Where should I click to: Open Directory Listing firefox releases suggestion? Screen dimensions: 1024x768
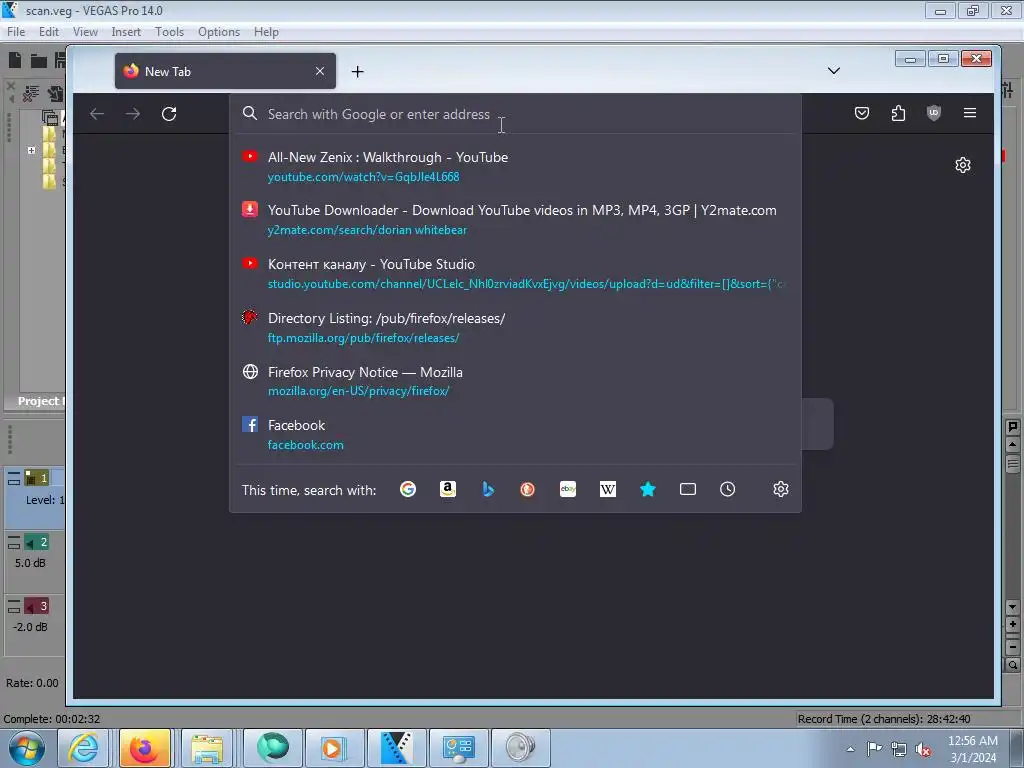pos(515,328)
